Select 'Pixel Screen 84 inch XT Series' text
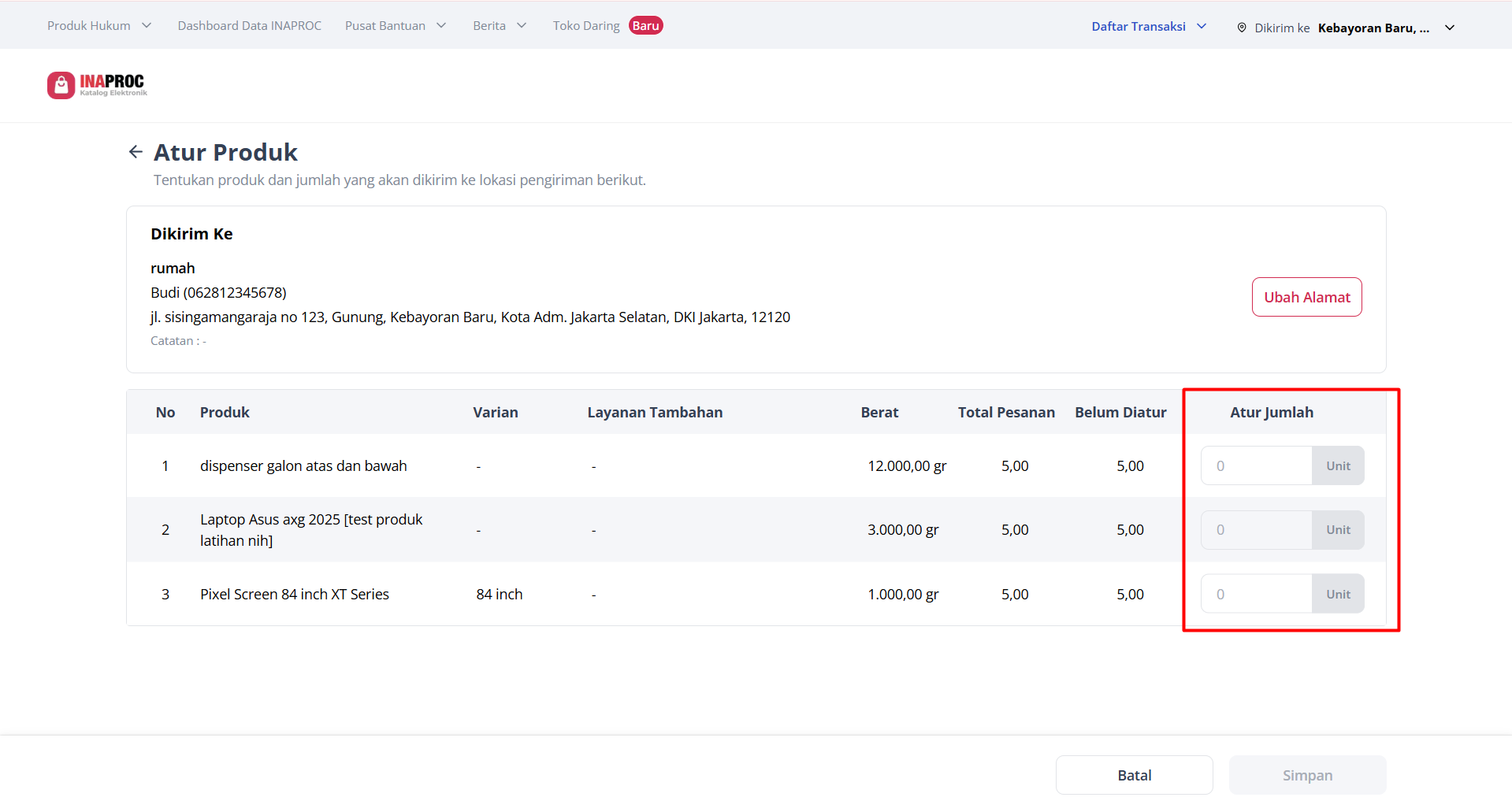This screenshot has width=1512, height=812. tap(295, 594)
